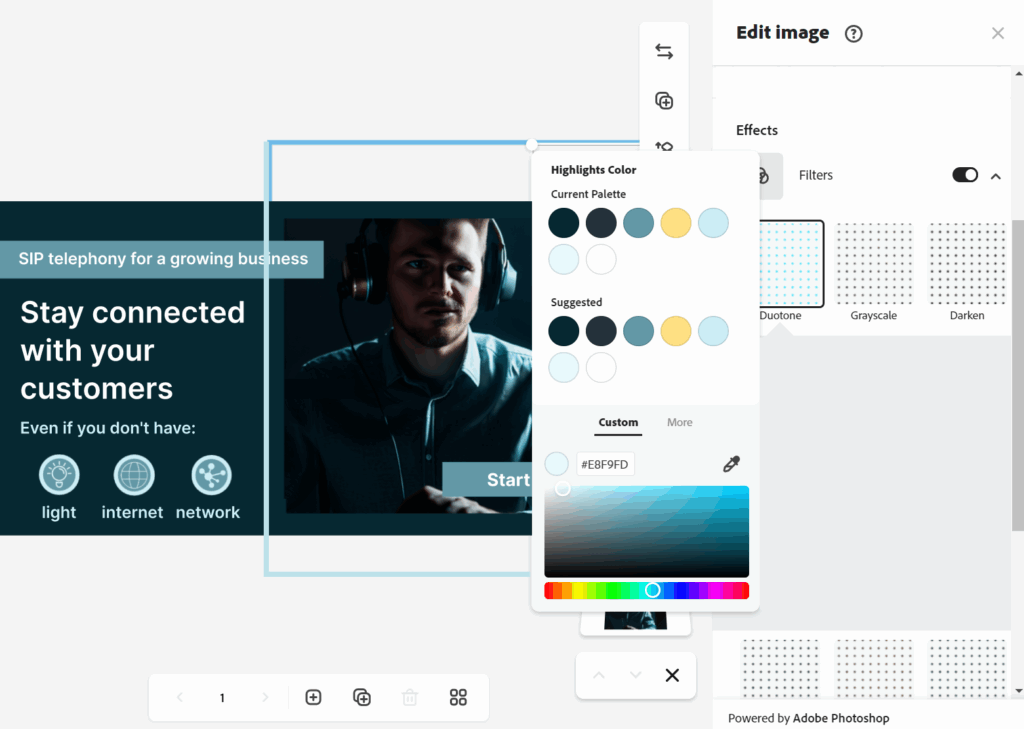Viewport: 1024px width, 729px height.
Task: Click the duplicate icon in vertical toolbar
Action: pos(664,101)
